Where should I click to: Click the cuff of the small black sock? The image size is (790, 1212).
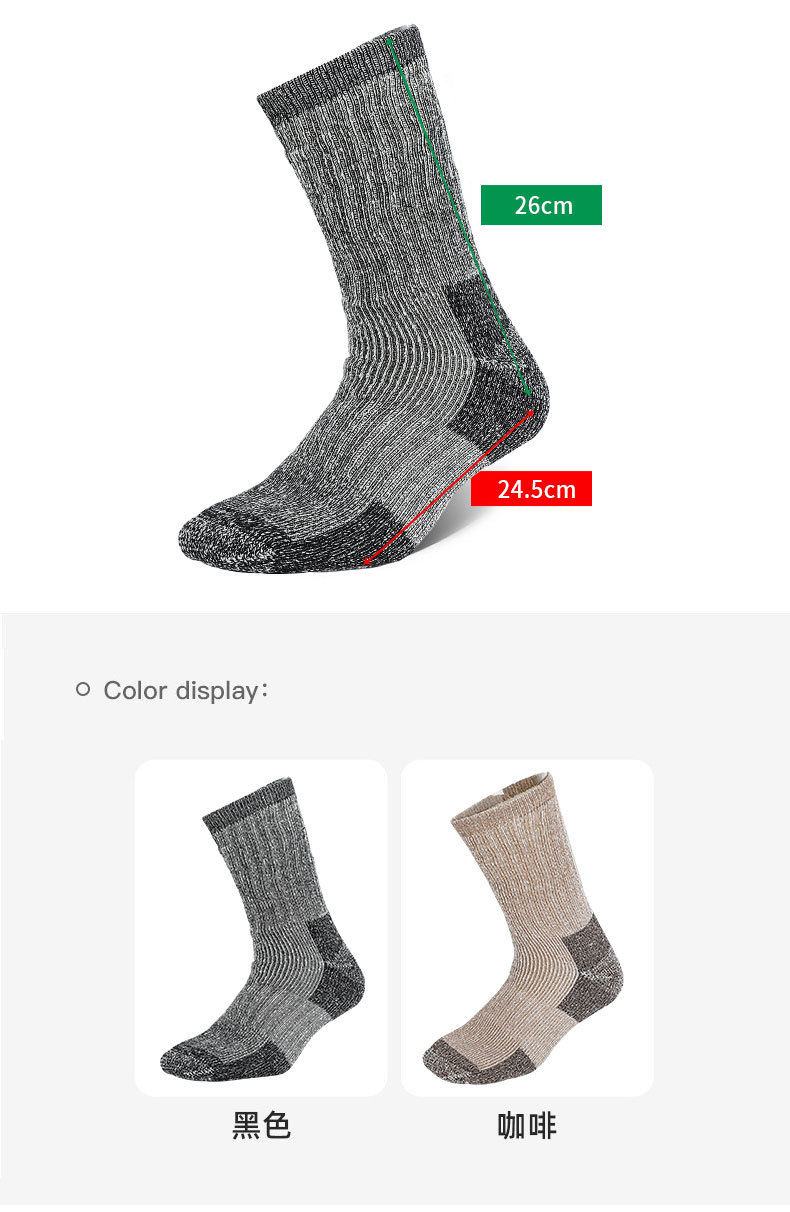[252, 805]
